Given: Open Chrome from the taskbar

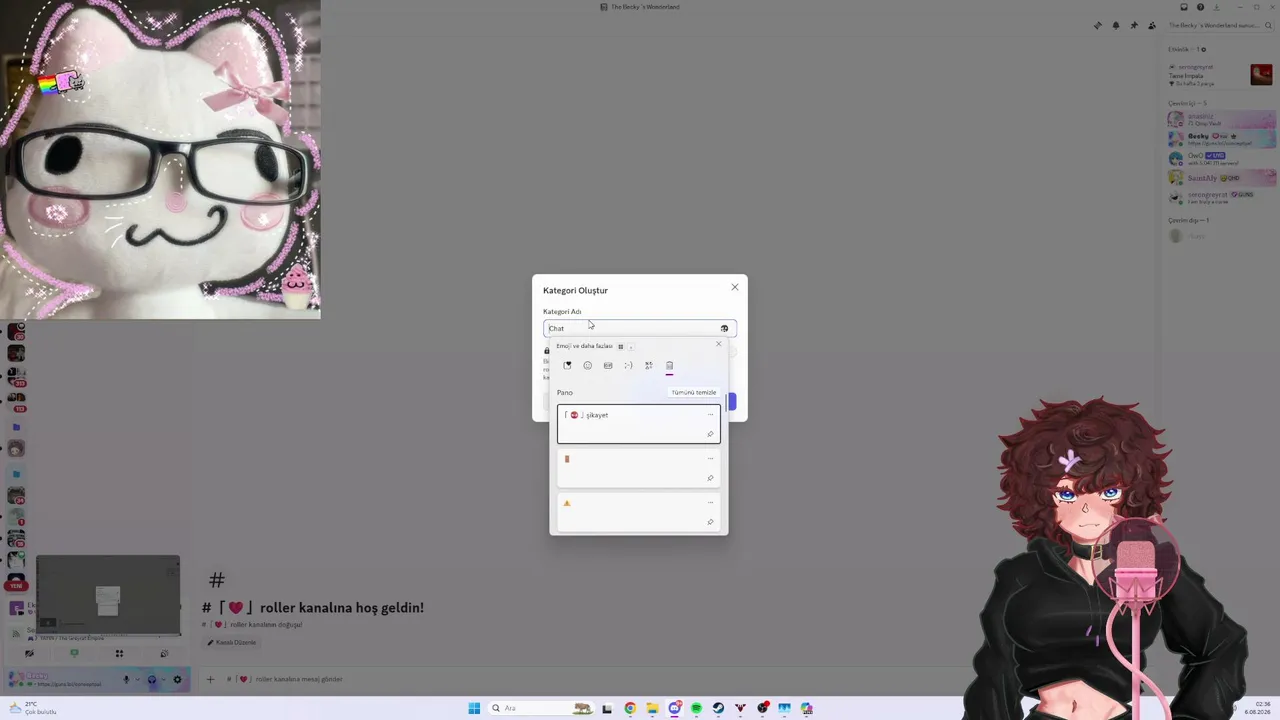Looking at the screenshot, I should (630, 708).
